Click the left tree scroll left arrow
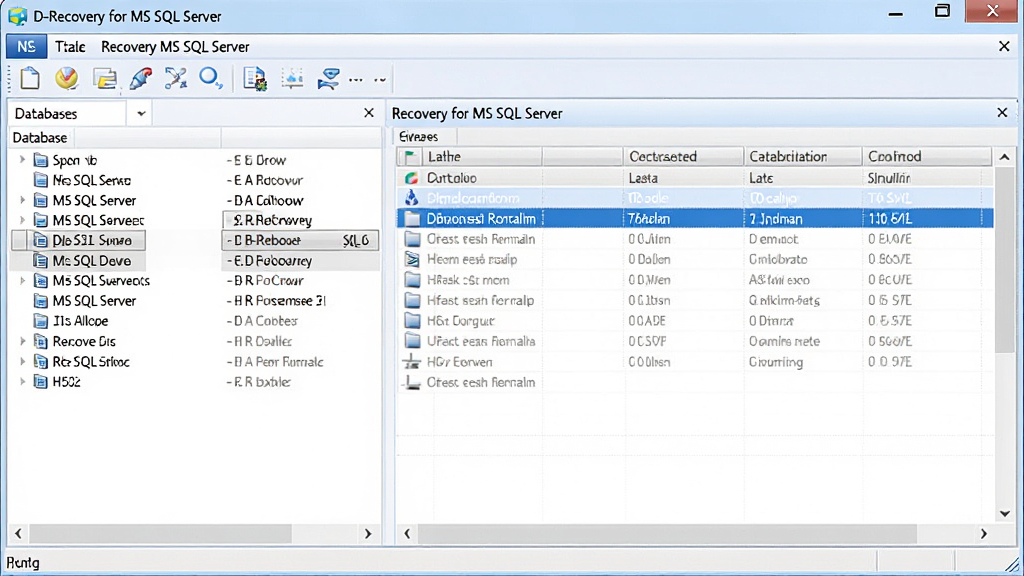Image resolution: width=1024 pixels, height=576 pixels. pos(18,534)
